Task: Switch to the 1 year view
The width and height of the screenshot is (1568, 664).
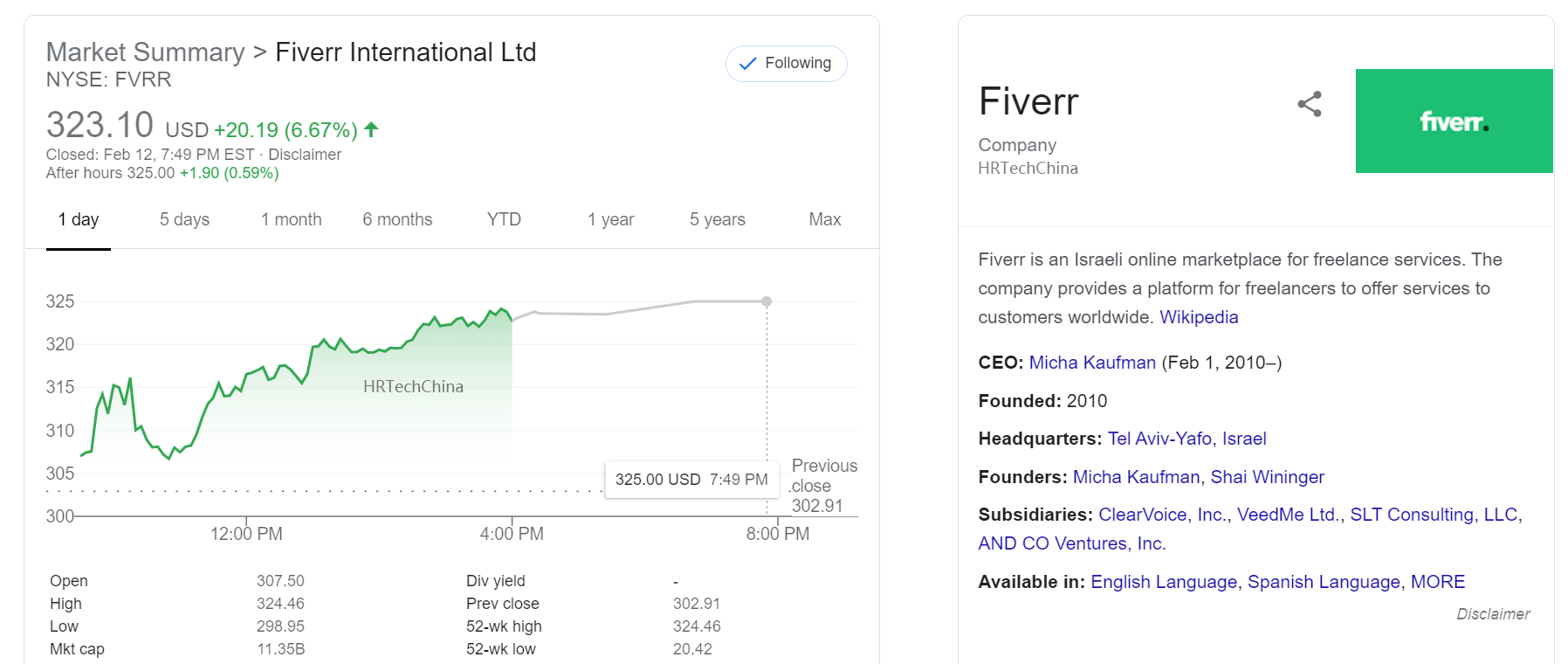Action: (x=610, y=219)
